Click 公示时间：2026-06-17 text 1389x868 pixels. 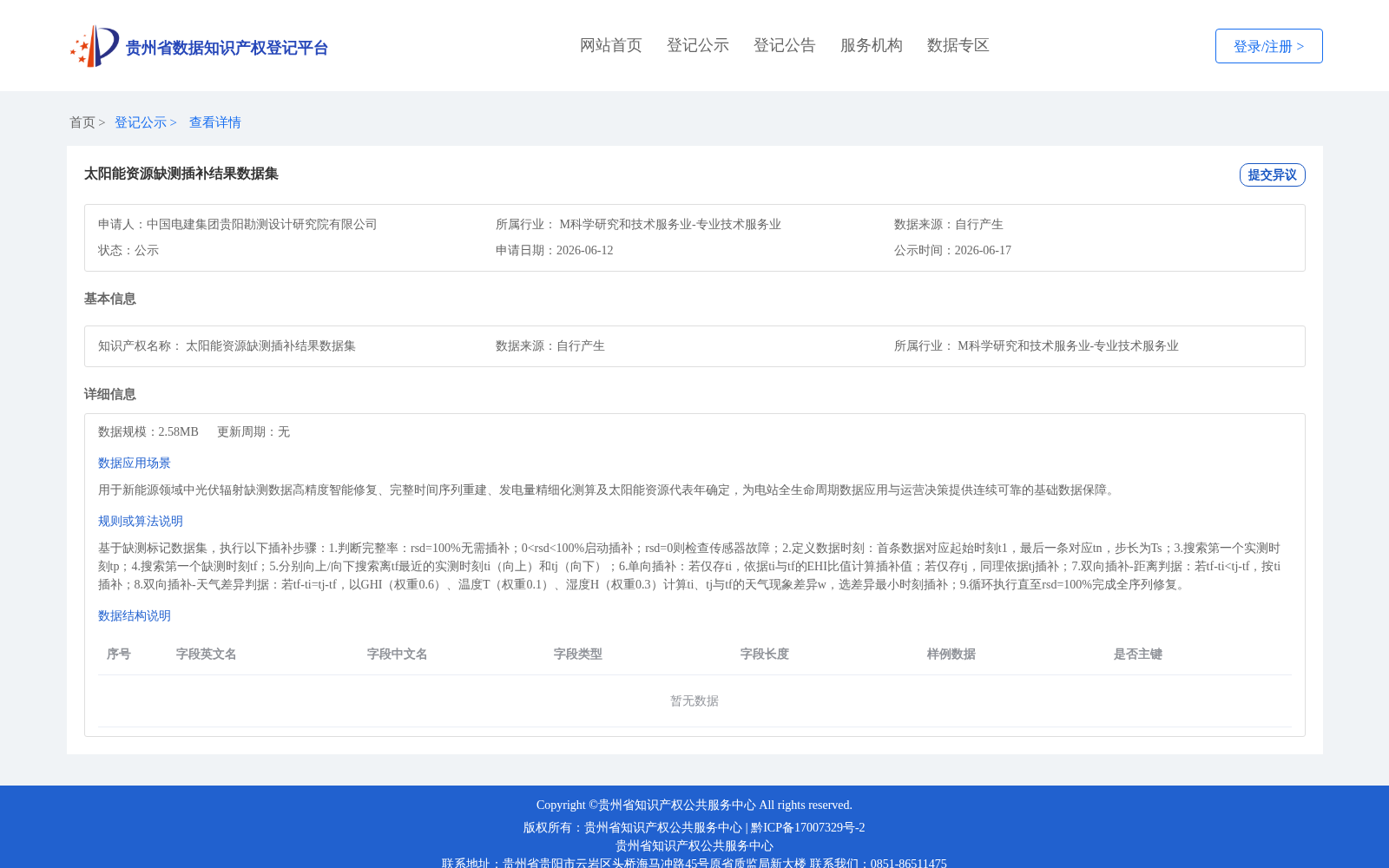point(952,250)
